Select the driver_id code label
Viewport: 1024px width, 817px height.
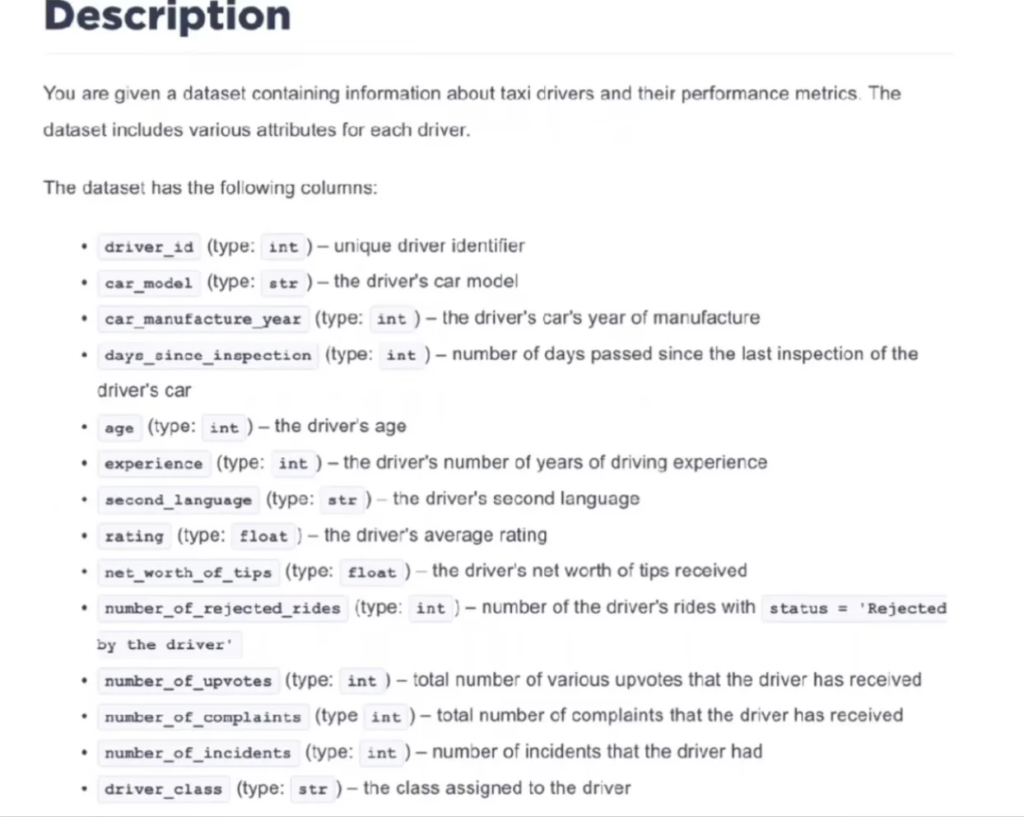149,247
